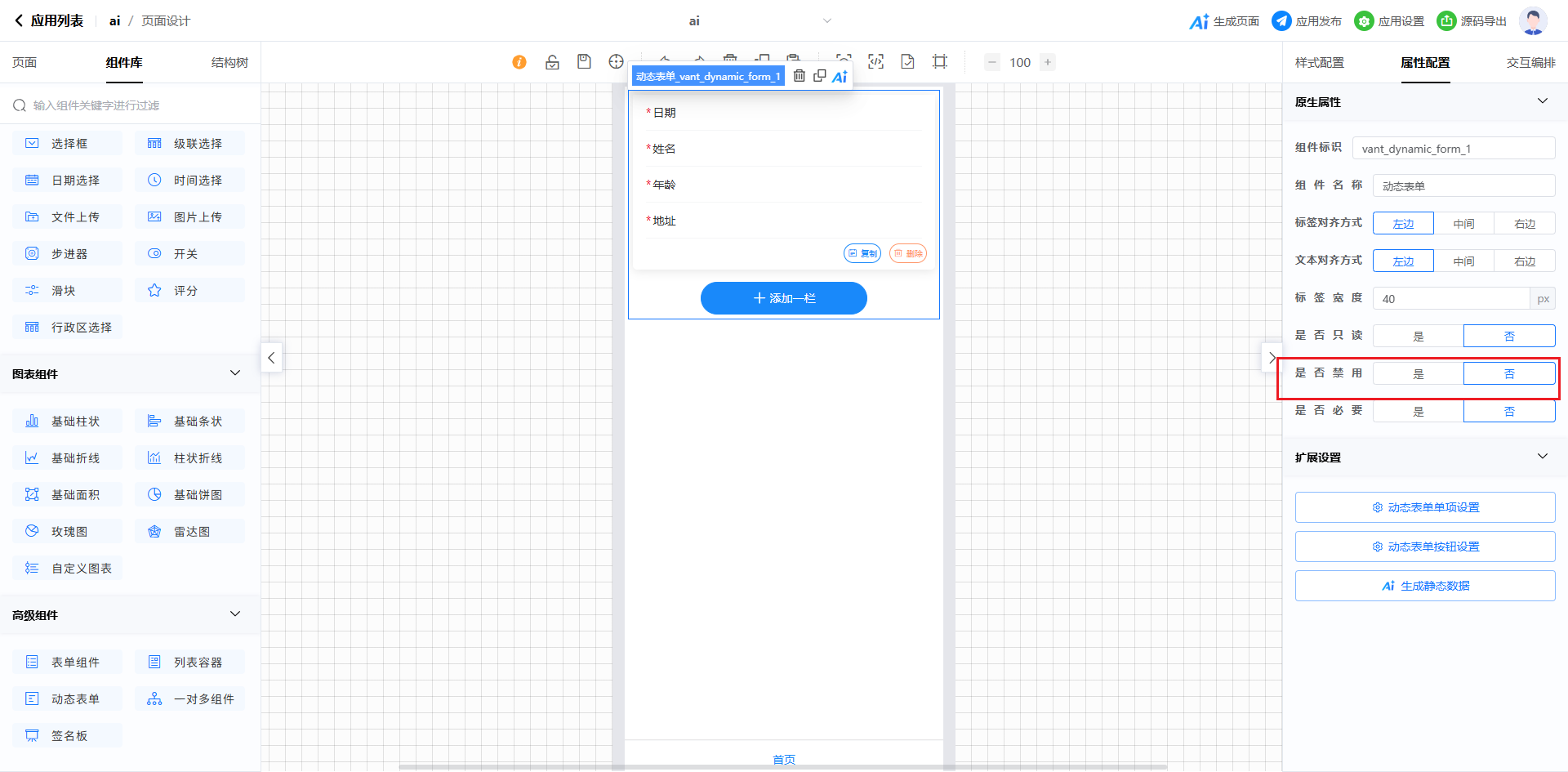This screenshot has height=772, width=1568.
Task: Increase zoom with the plus button
Action: click(1048, 62)
